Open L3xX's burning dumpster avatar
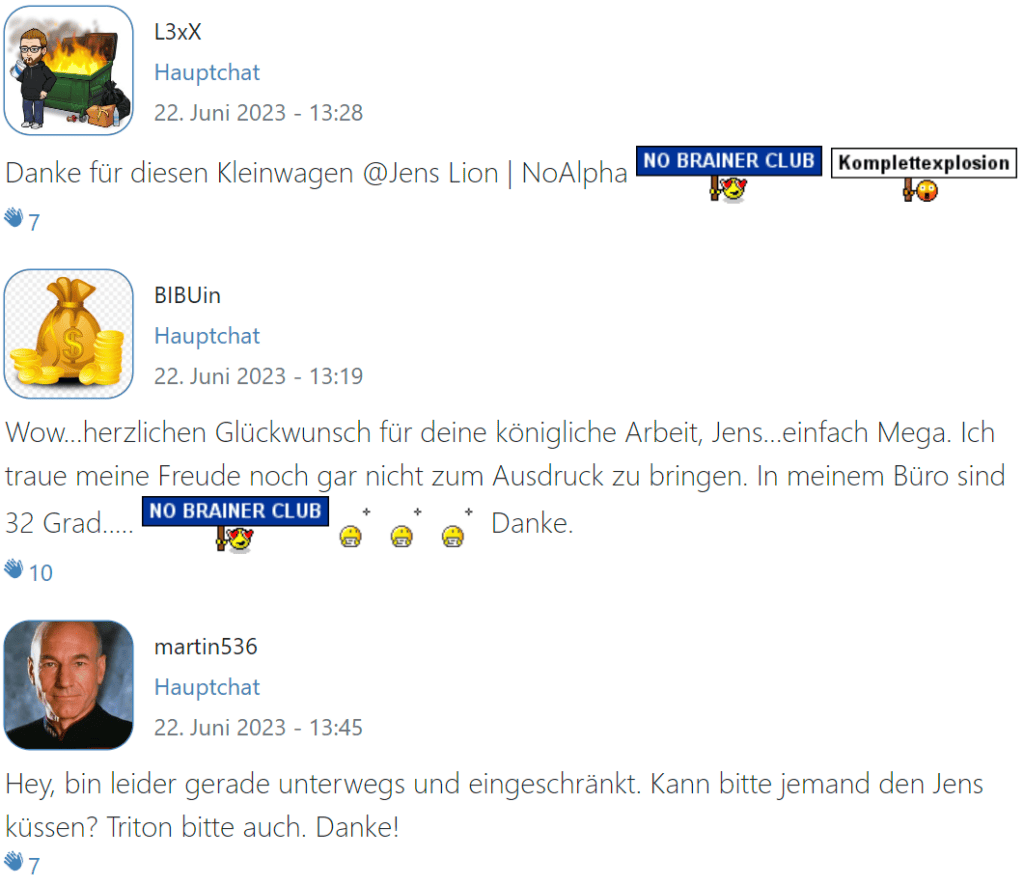The image size is (1024, 885). (69, 71)
